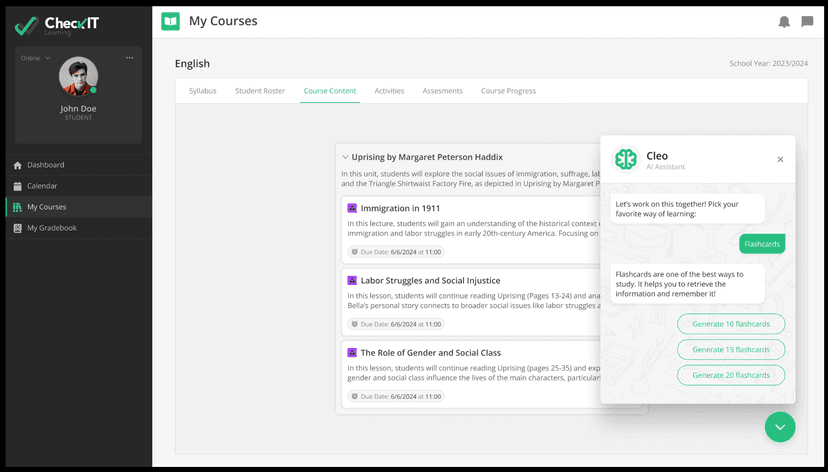Image resolution: width=828 pixels, height=472 pixels.
Task: Click the purple icon beside Immigration in 1911
Action: click(x=352, y=208)
